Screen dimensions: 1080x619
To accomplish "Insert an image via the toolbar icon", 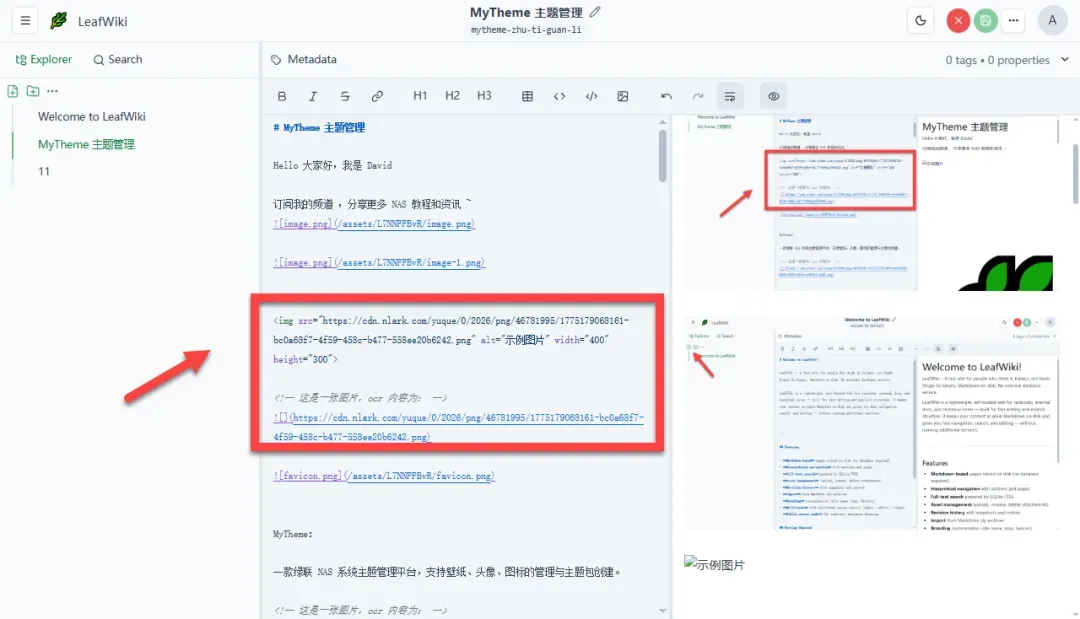I will (623, 96).
